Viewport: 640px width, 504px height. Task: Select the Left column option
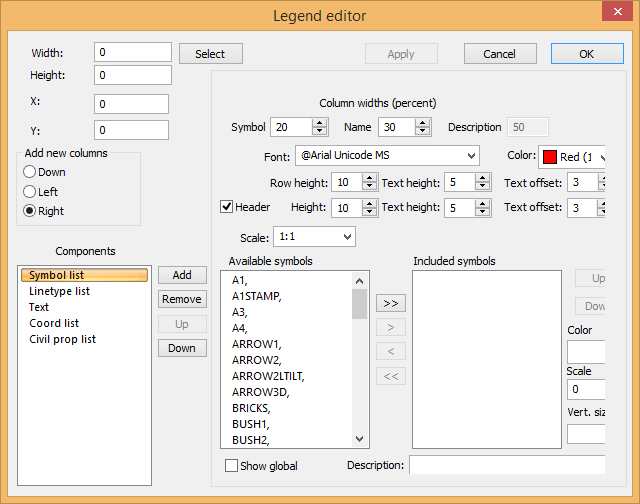(x=30, y=191)
